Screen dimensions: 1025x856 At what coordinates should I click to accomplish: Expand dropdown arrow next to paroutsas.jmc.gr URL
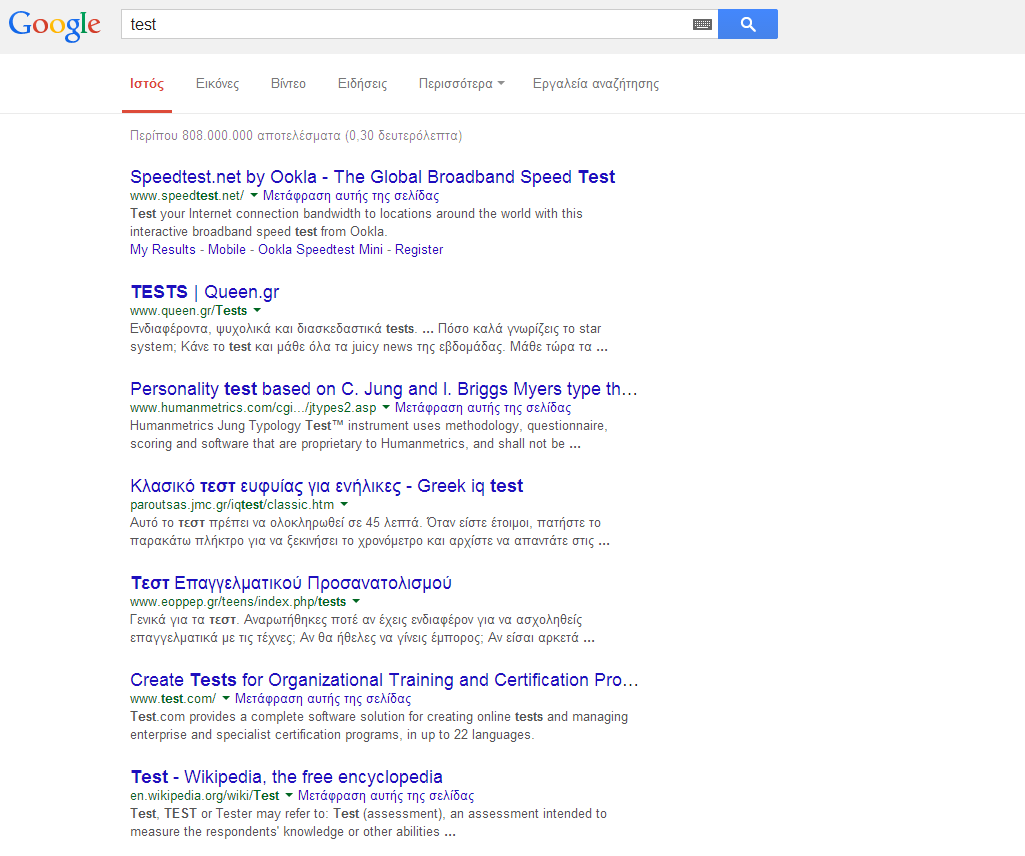(x=344, y=504)
